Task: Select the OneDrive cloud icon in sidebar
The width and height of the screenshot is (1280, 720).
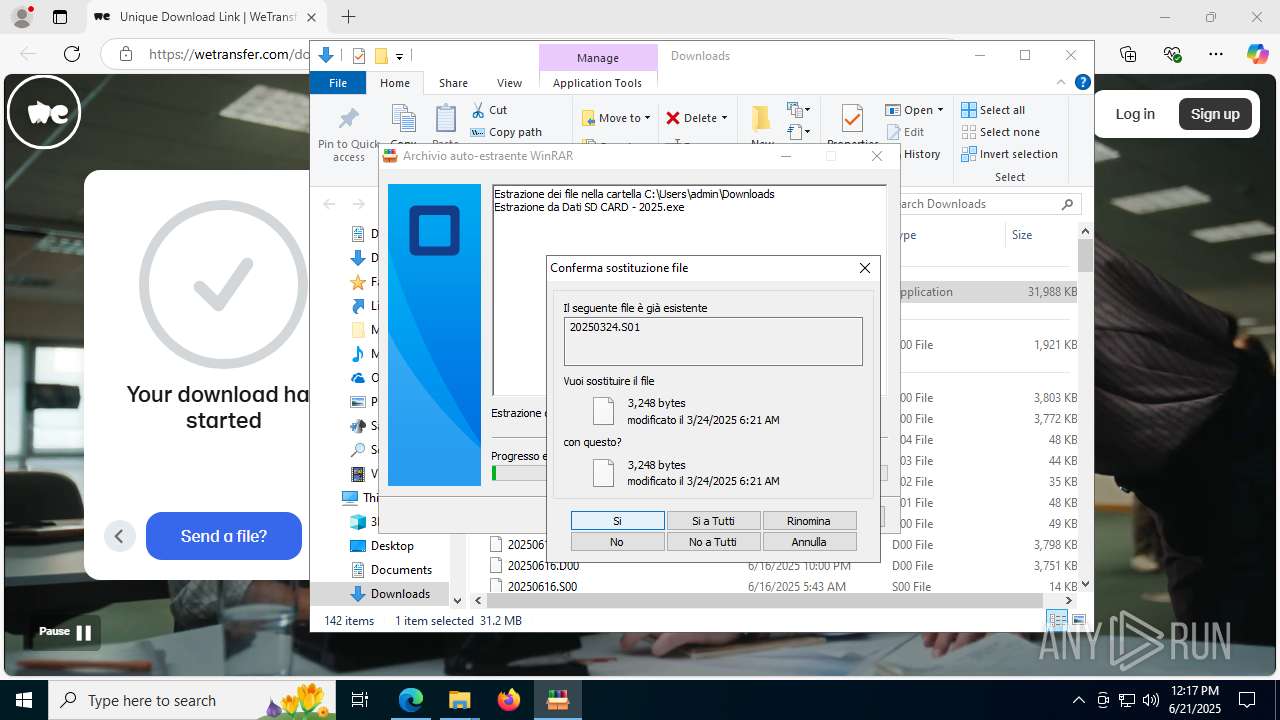Action: (x=358, y=378)
